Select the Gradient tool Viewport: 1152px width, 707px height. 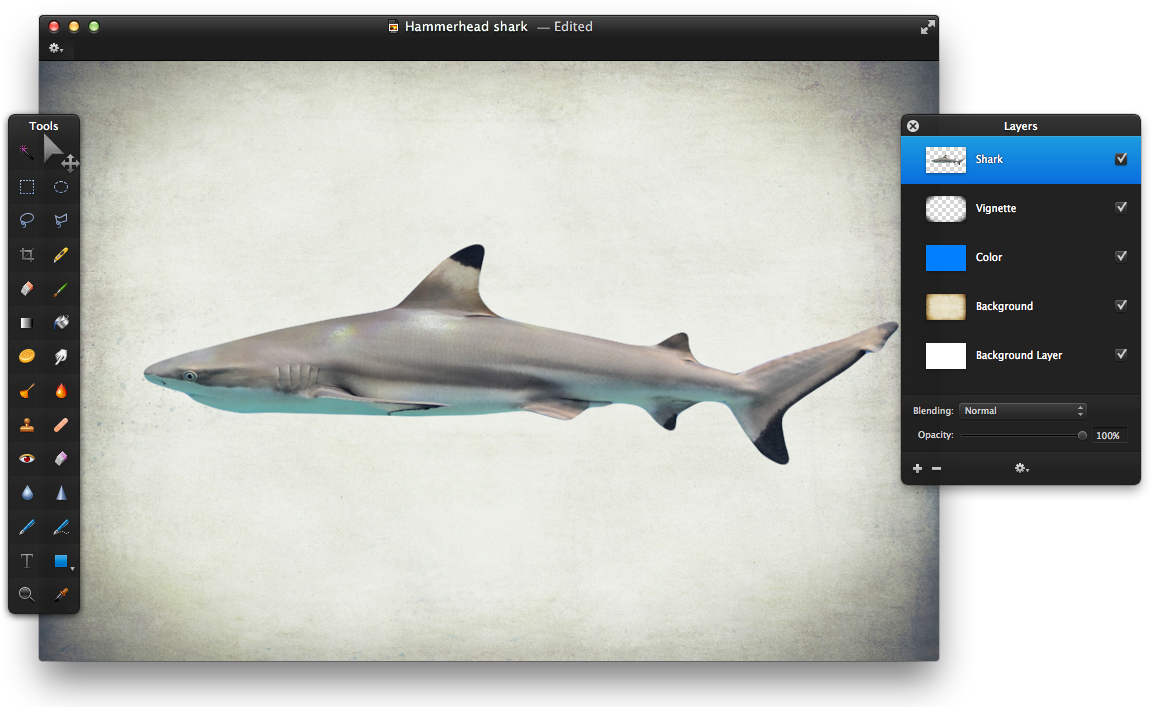(x=26, y=323)
